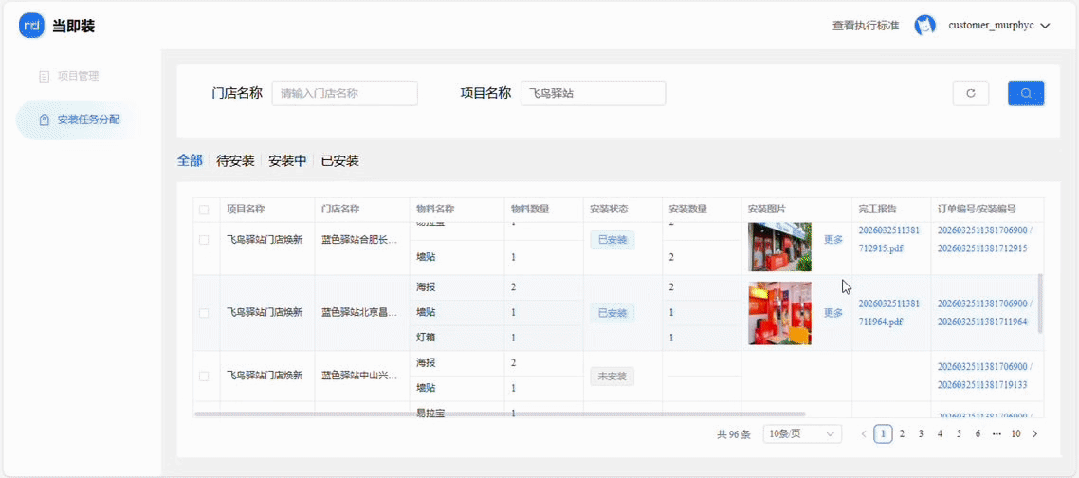The height and width of the screenshot is (478, 1079).
Task: Open the 2026032511381711964.pdf completion report
Action: 882,312
